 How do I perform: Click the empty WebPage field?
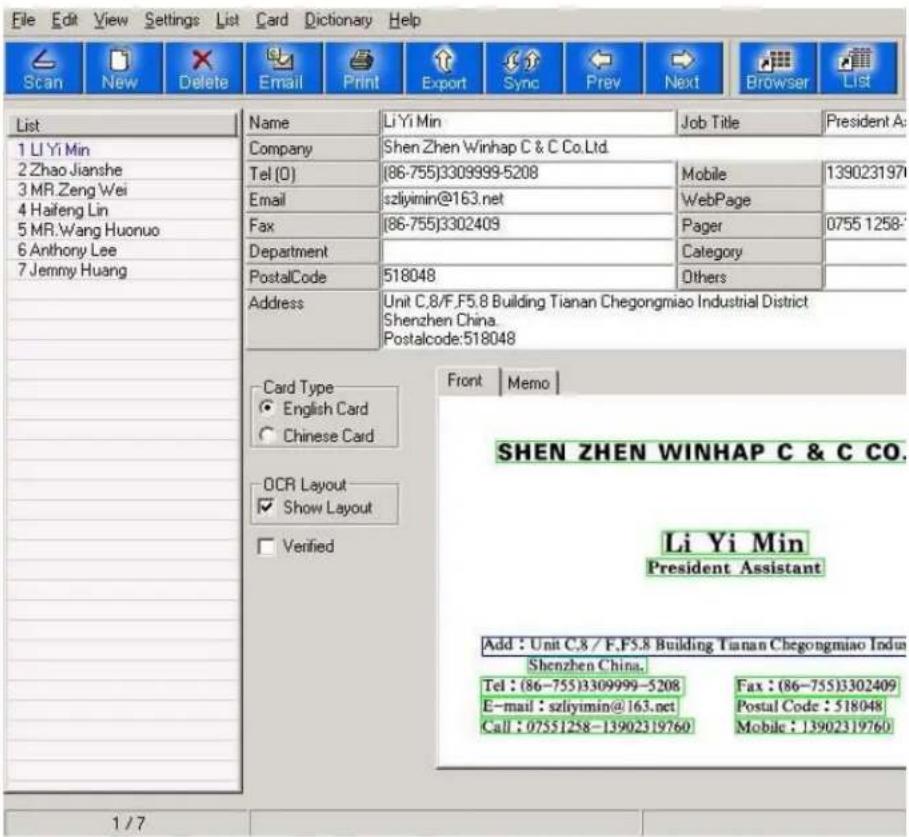coord(864,199)
